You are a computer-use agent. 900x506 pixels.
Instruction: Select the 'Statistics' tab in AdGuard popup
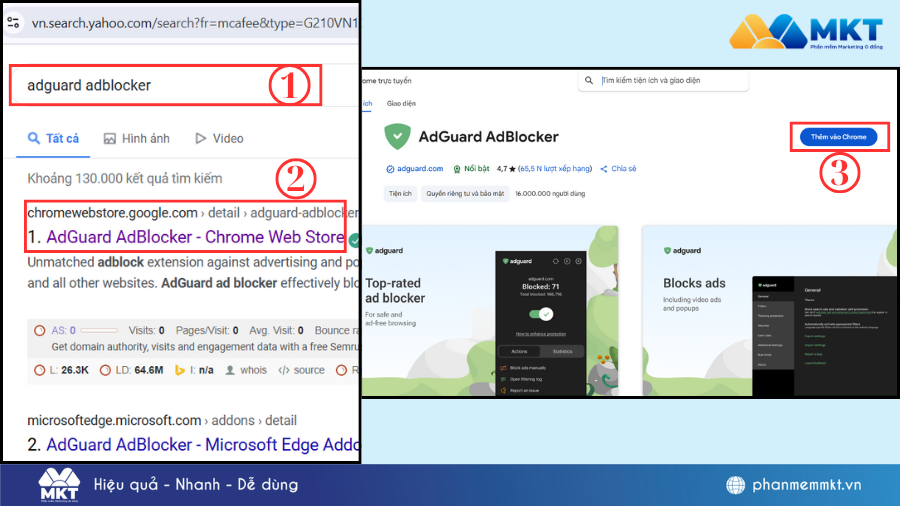pyautogui.click(x=562, y=351)
